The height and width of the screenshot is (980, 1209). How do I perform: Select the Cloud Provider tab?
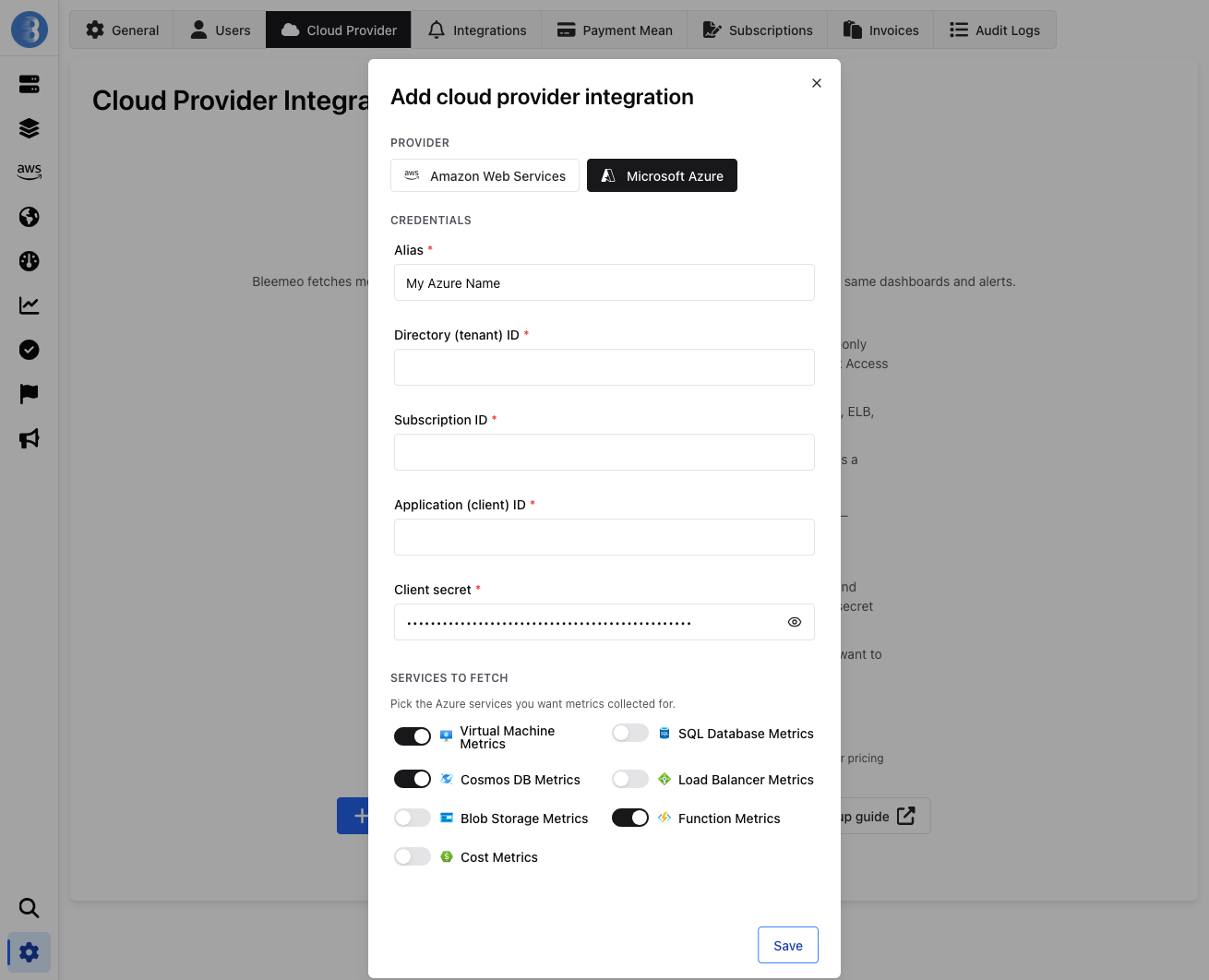(x=339, y=30)
